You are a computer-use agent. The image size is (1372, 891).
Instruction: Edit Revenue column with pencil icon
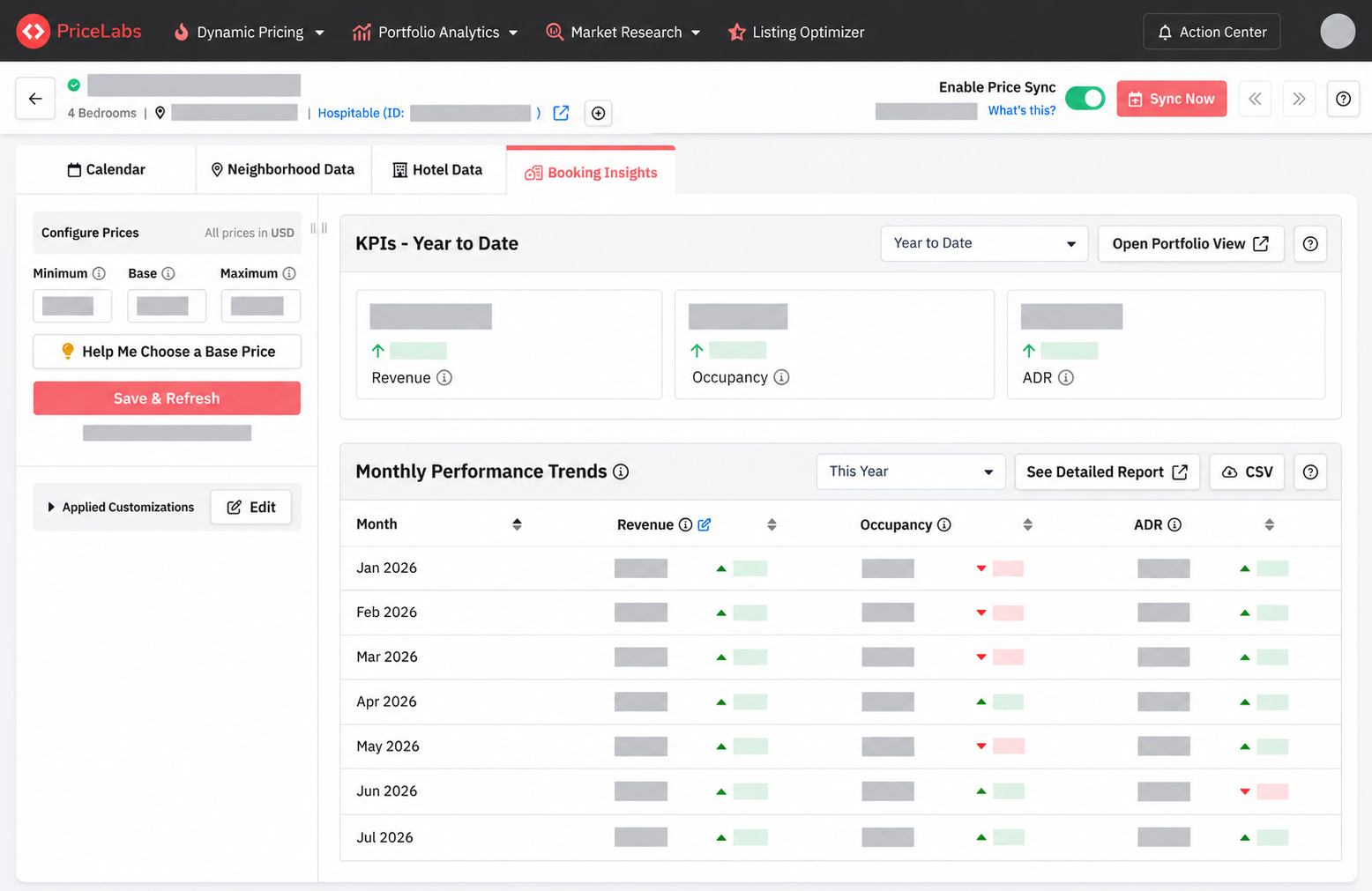coord(705,524)
